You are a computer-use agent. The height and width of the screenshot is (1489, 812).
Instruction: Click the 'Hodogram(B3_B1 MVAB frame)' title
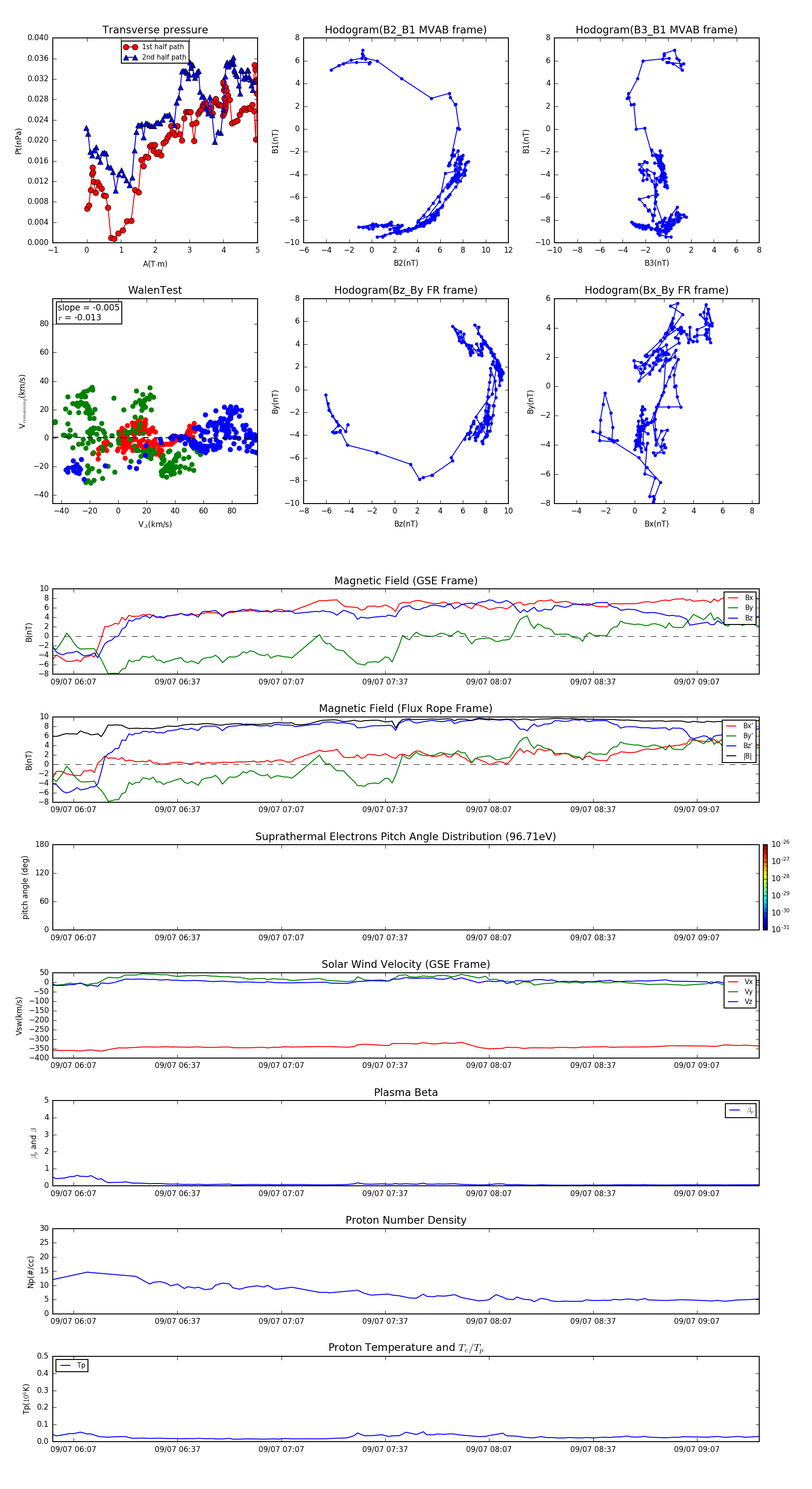point(656,30)
